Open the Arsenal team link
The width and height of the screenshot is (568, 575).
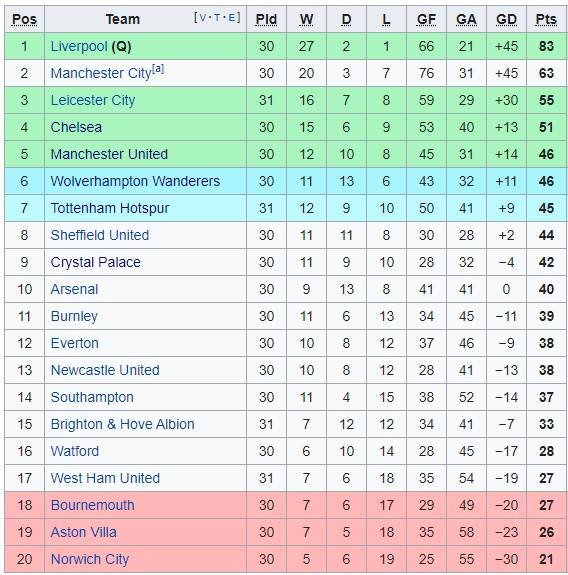point(74,289)
